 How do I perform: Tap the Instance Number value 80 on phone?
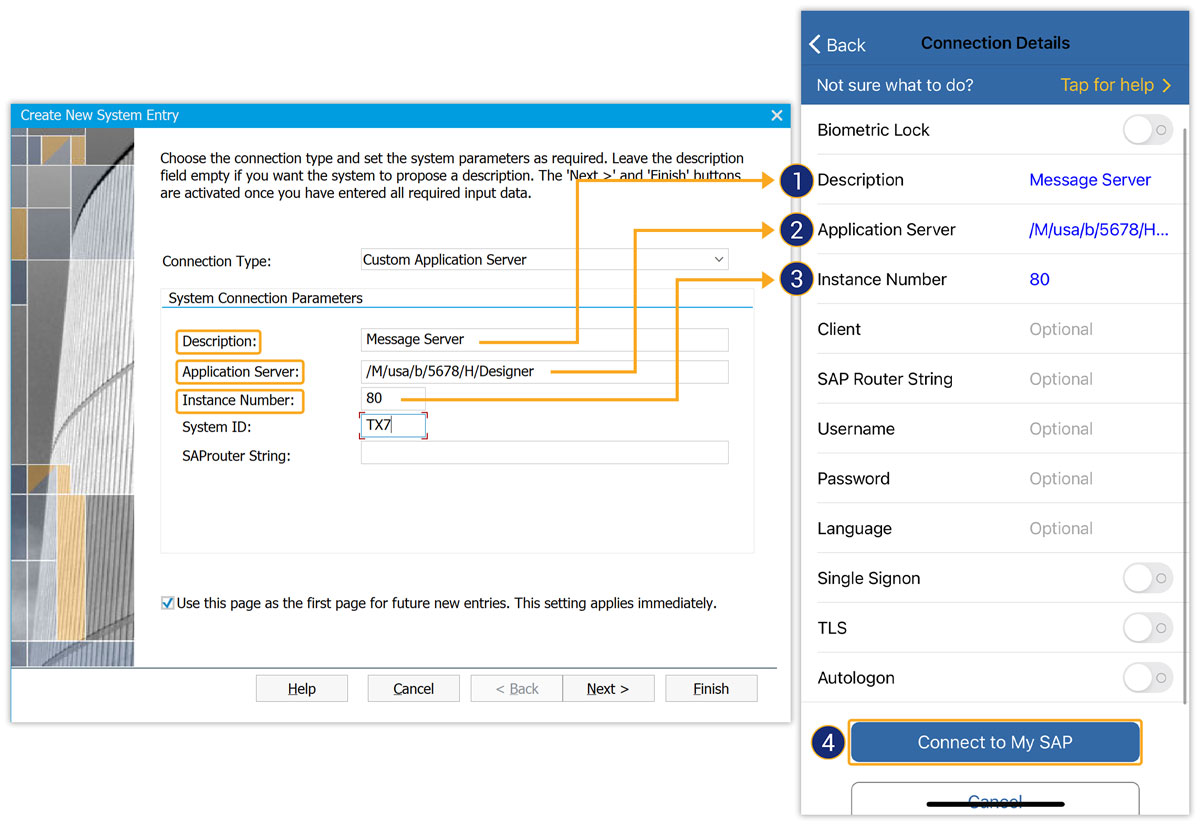[1040, 279]
